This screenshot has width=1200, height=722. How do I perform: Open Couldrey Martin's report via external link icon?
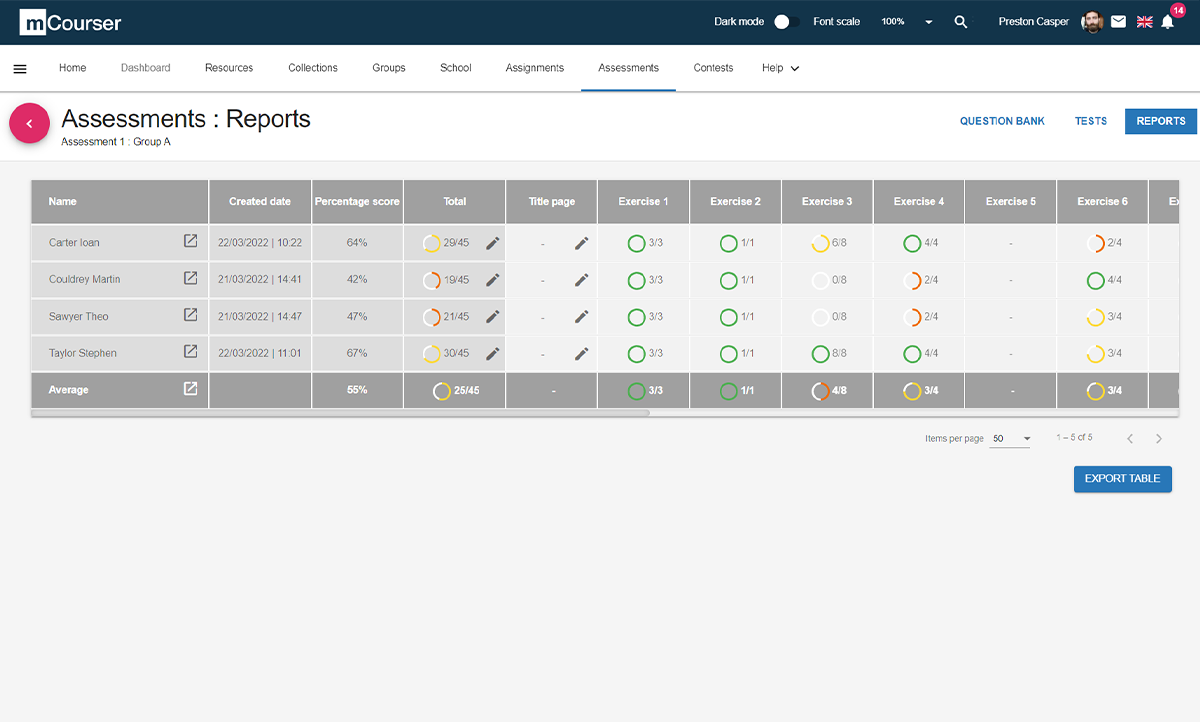pos(190,279)
